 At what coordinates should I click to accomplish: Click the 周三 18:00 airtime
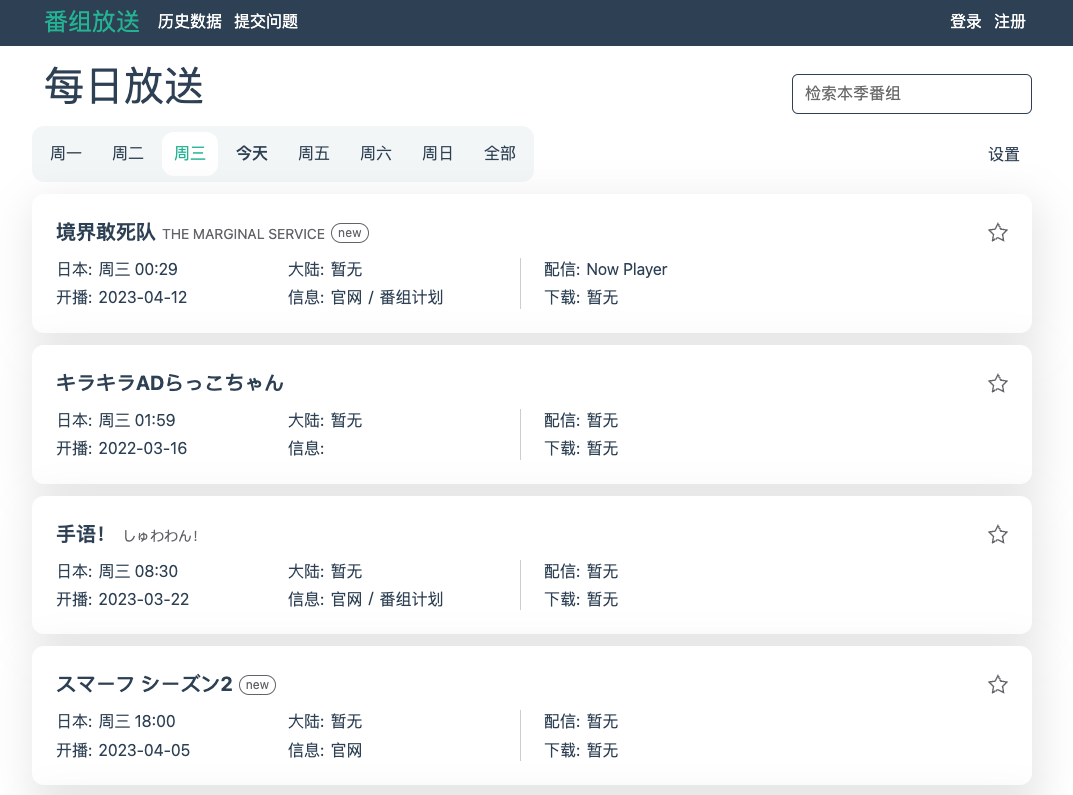coord(137,722)
